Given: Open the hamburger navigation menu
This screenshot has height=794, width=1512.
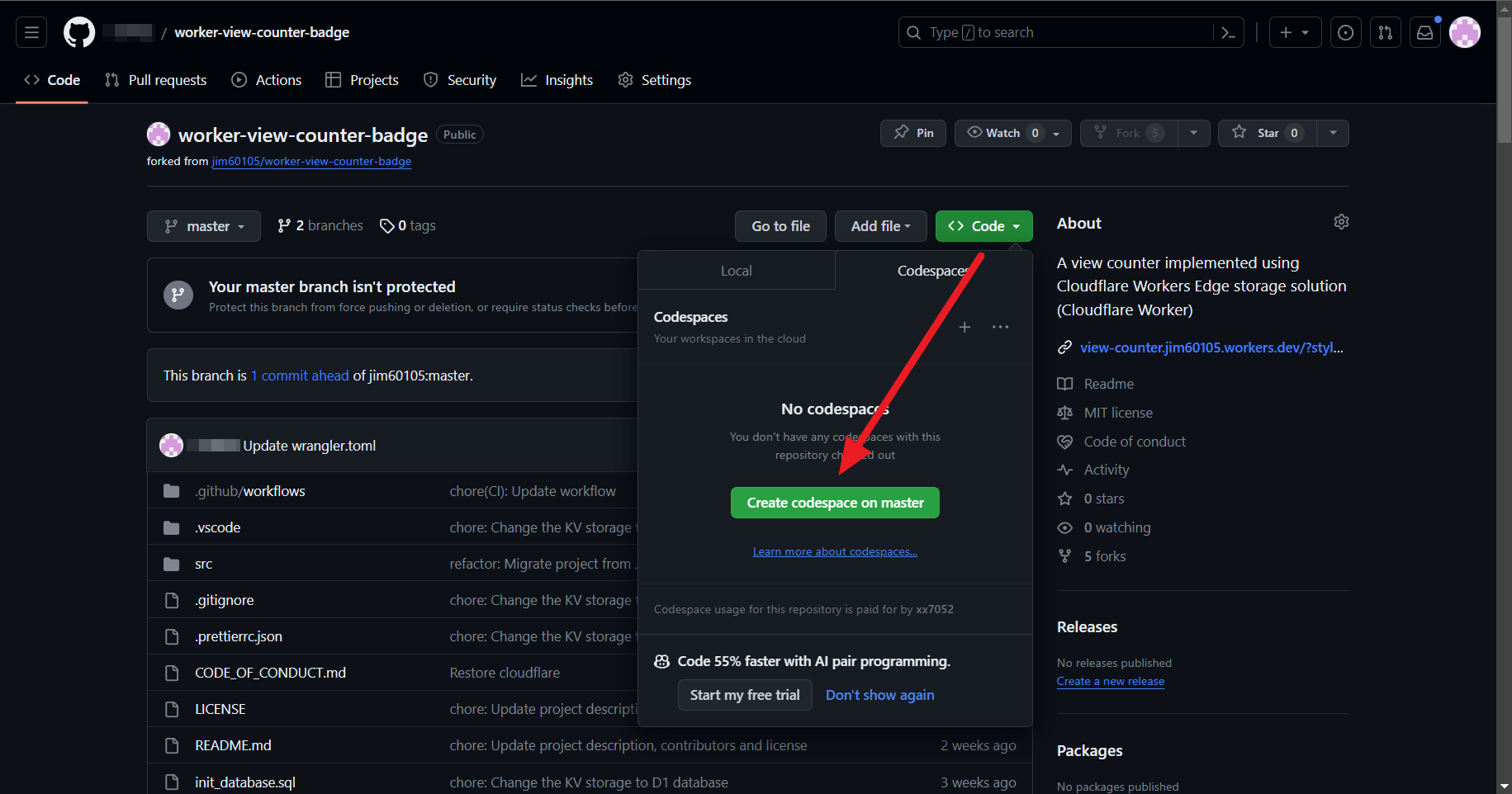Looking at the screenshot, I should point(31,33).
